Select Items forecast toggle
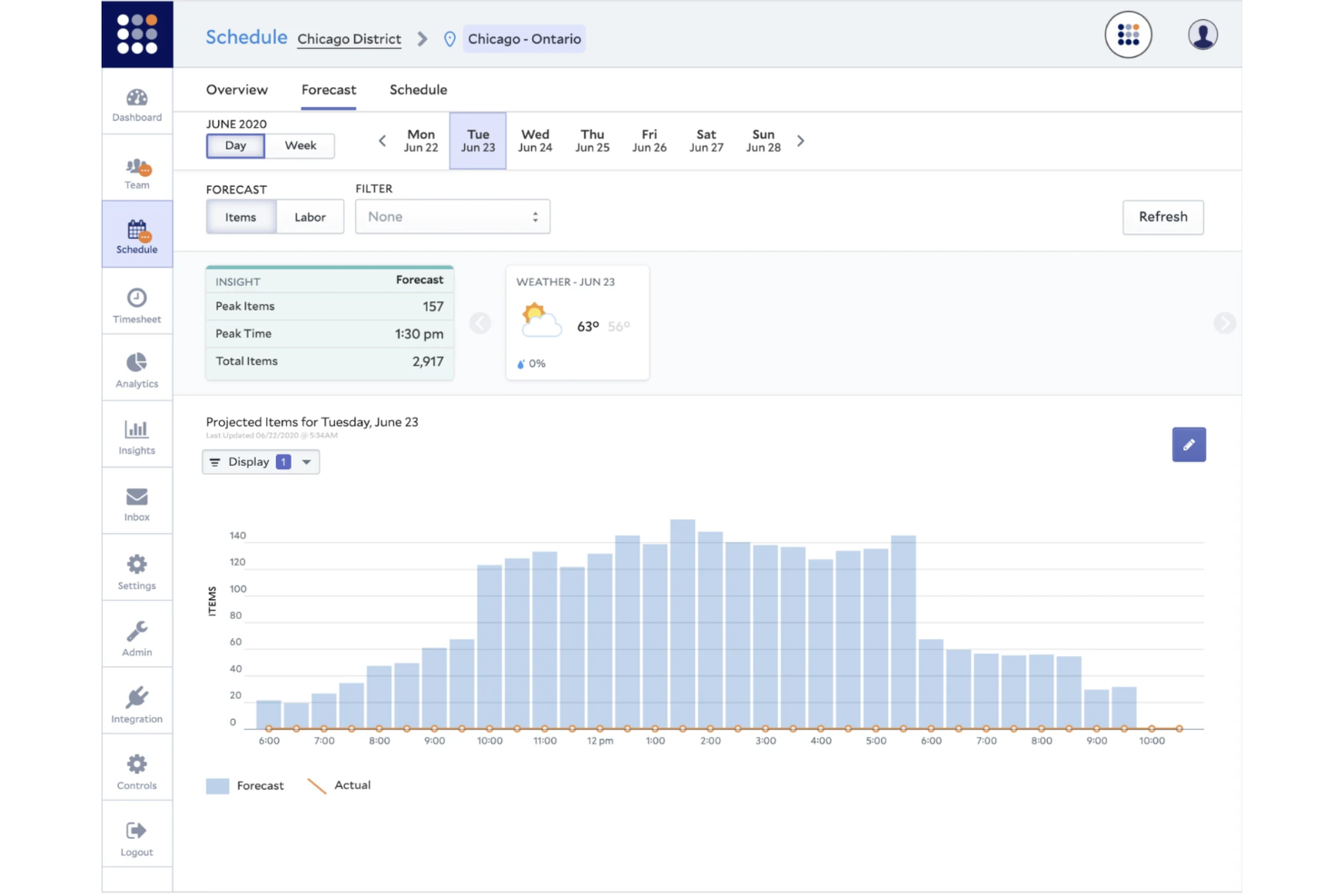The height and width of the screenshot is (896, 1344). click(241, 217)
